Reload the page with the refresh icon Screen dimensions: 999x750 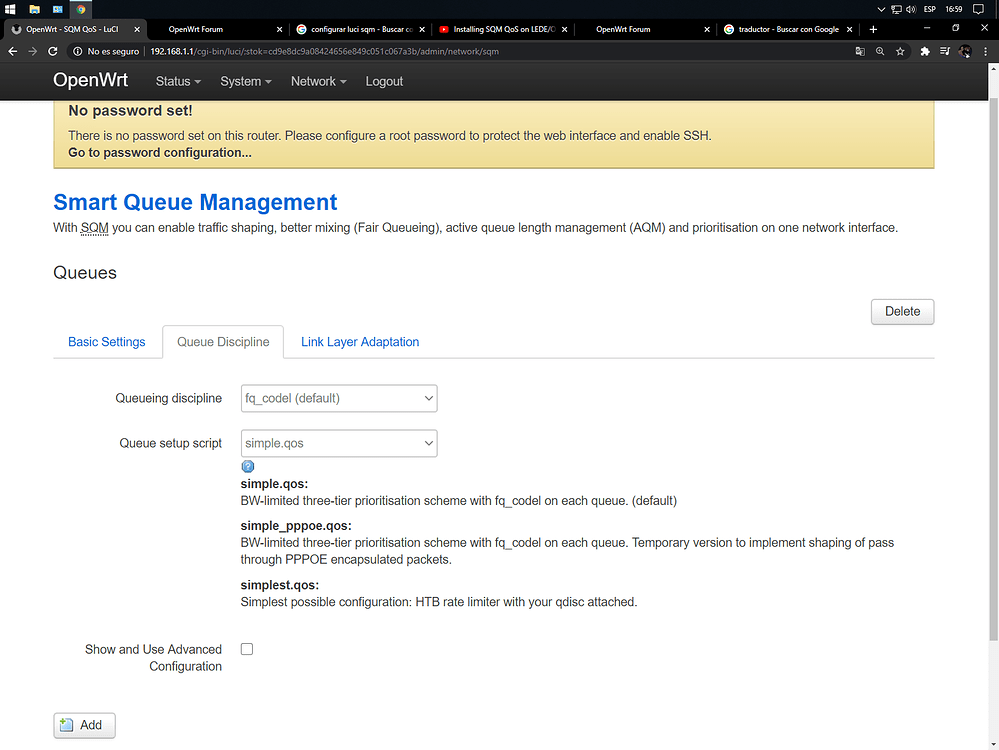click(x=52, y=51)
